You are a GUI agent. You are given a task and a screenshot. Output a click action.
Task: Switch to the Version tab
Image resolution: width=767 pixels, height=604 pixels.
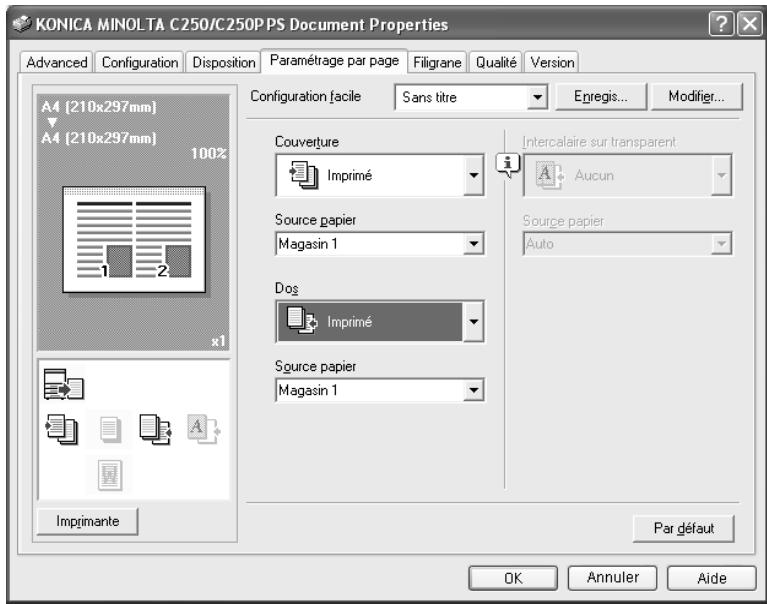coord(552,63)
